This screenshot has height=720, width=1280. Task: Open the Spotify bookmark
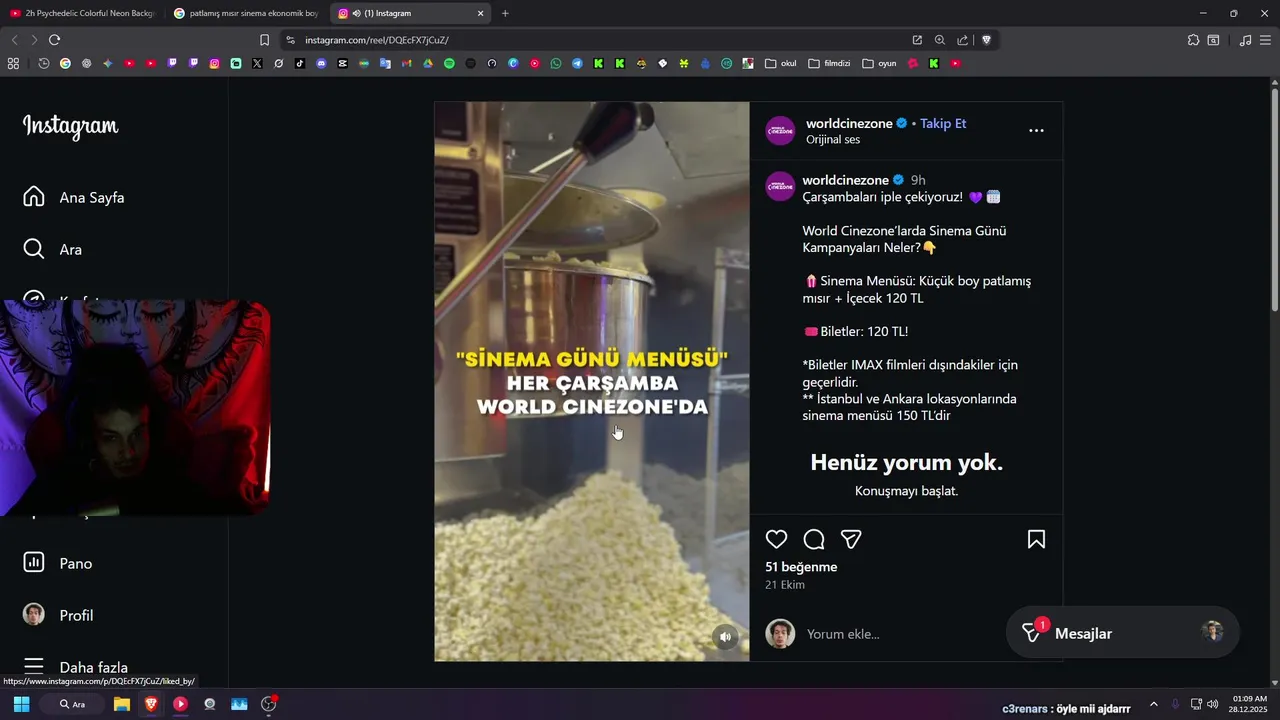tap(449, 63)
